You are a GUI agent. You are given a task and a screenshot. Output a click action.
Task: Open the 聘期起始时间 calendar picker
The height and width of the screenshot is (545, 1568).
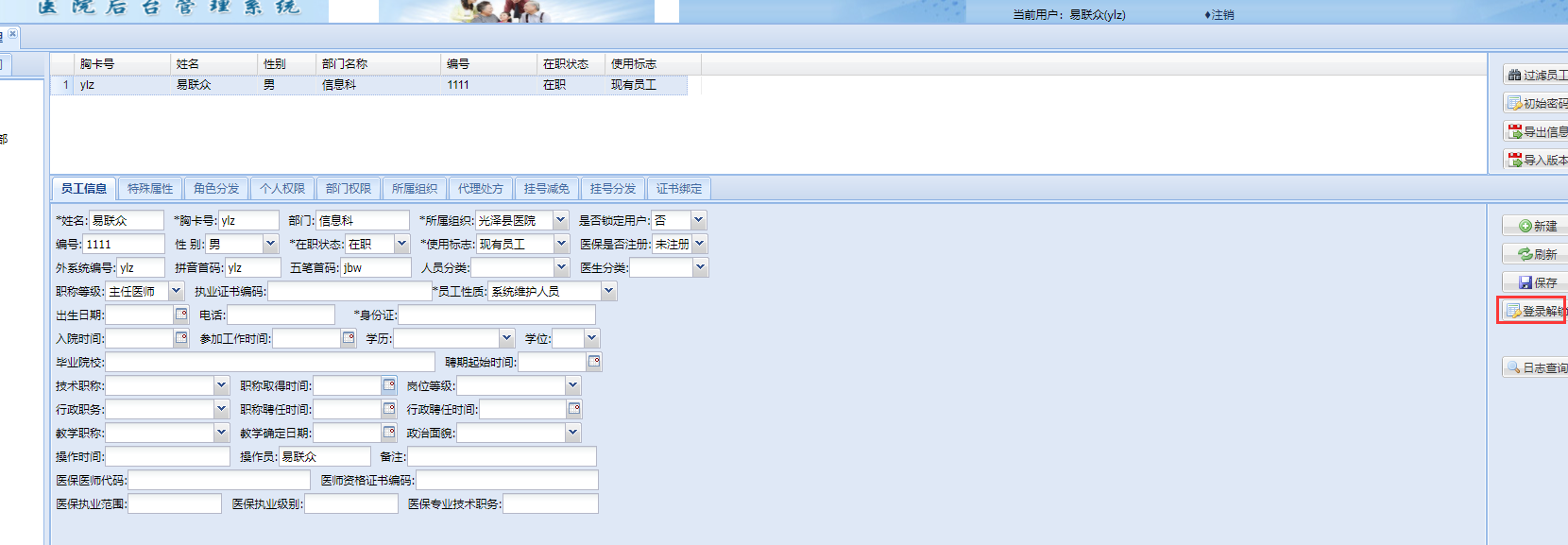594,362
